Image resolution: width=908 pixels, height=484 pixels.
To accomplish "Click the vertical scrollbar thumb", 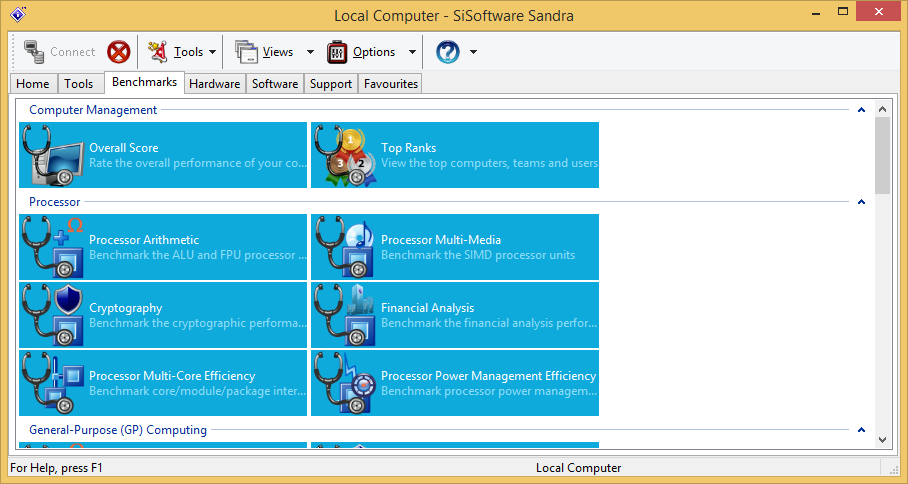I will 882,156.
